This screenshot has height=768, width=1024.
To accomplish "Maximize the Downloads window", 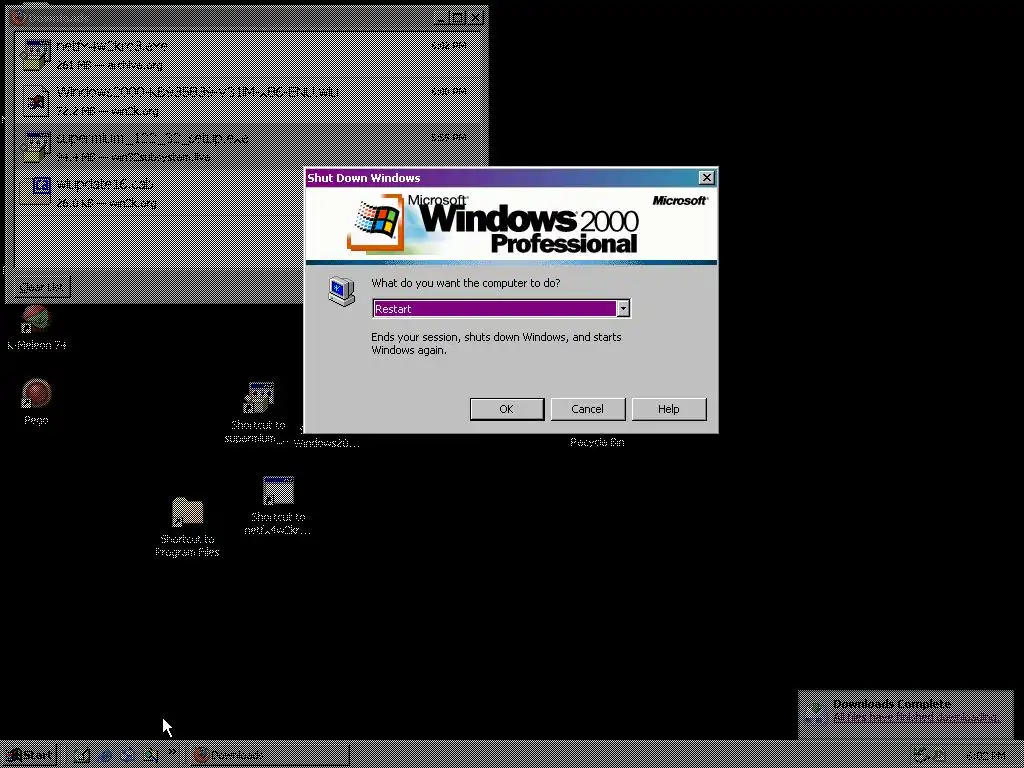I will [457, 18].
